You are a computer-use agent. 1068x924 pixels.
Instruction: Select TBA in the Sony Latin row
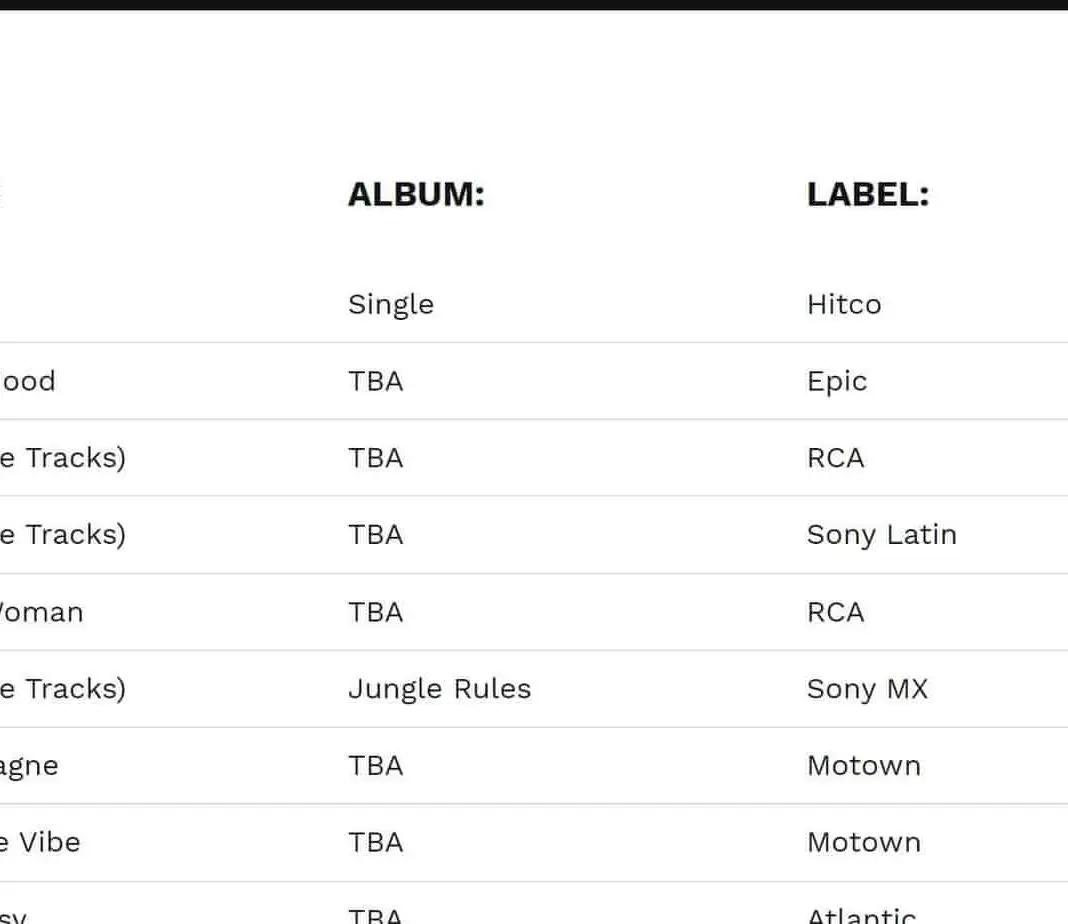[x=375, y=534]
